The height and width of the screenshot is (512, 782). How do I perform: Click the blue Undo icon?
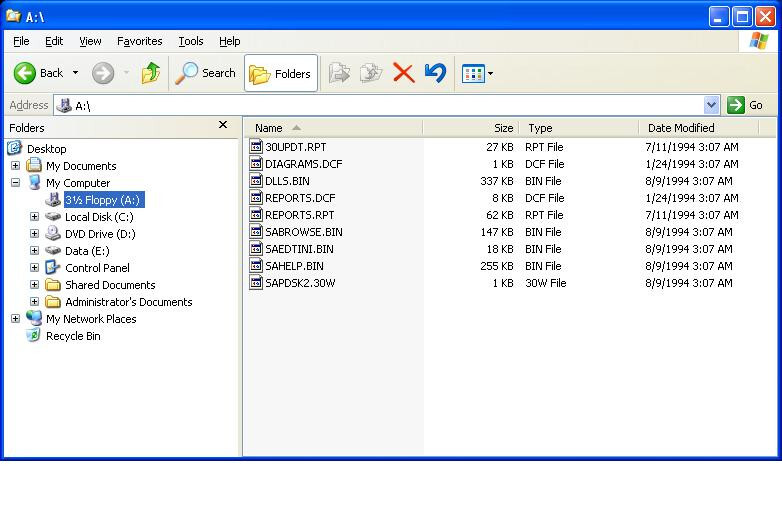[435, 73]
